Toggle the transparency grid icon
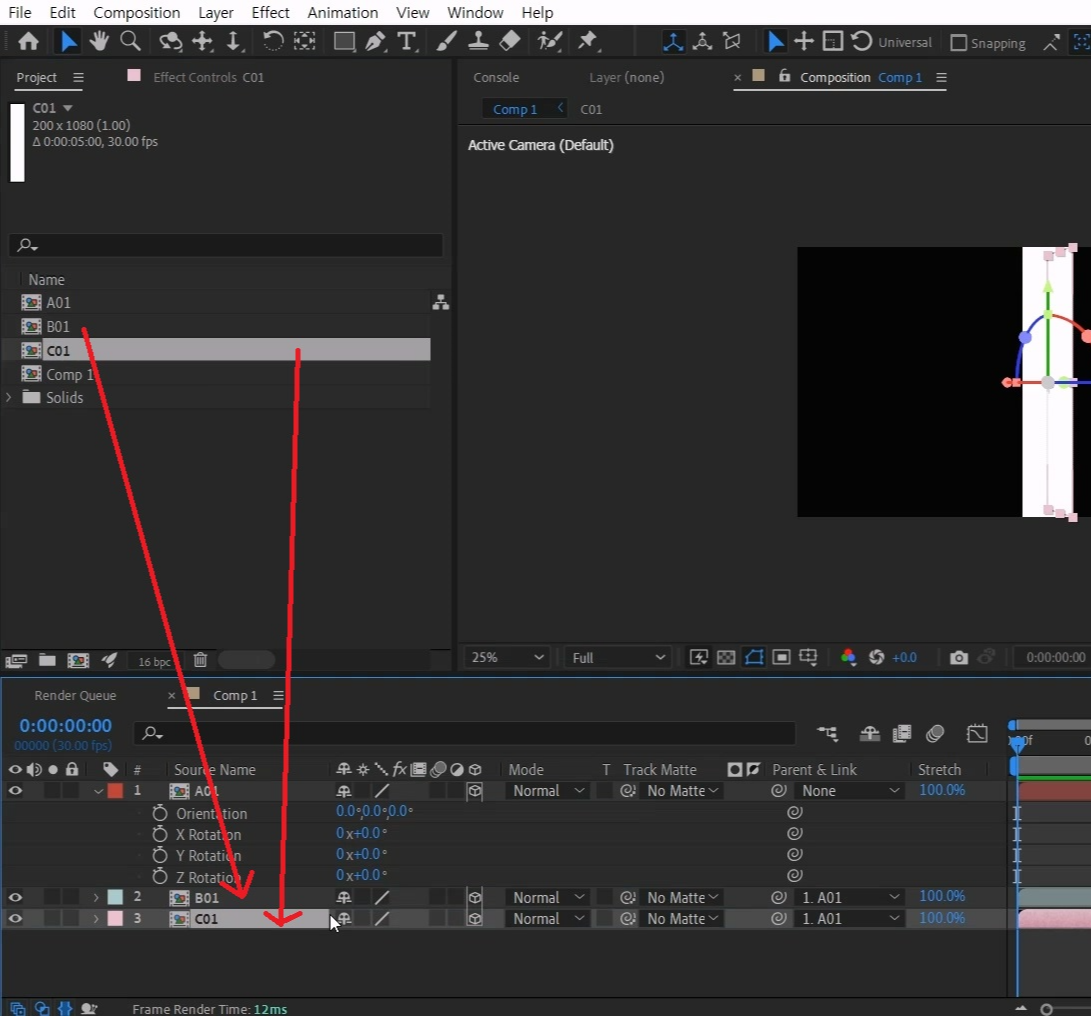The image size is (1091, 1016). (x=726, y=658)
